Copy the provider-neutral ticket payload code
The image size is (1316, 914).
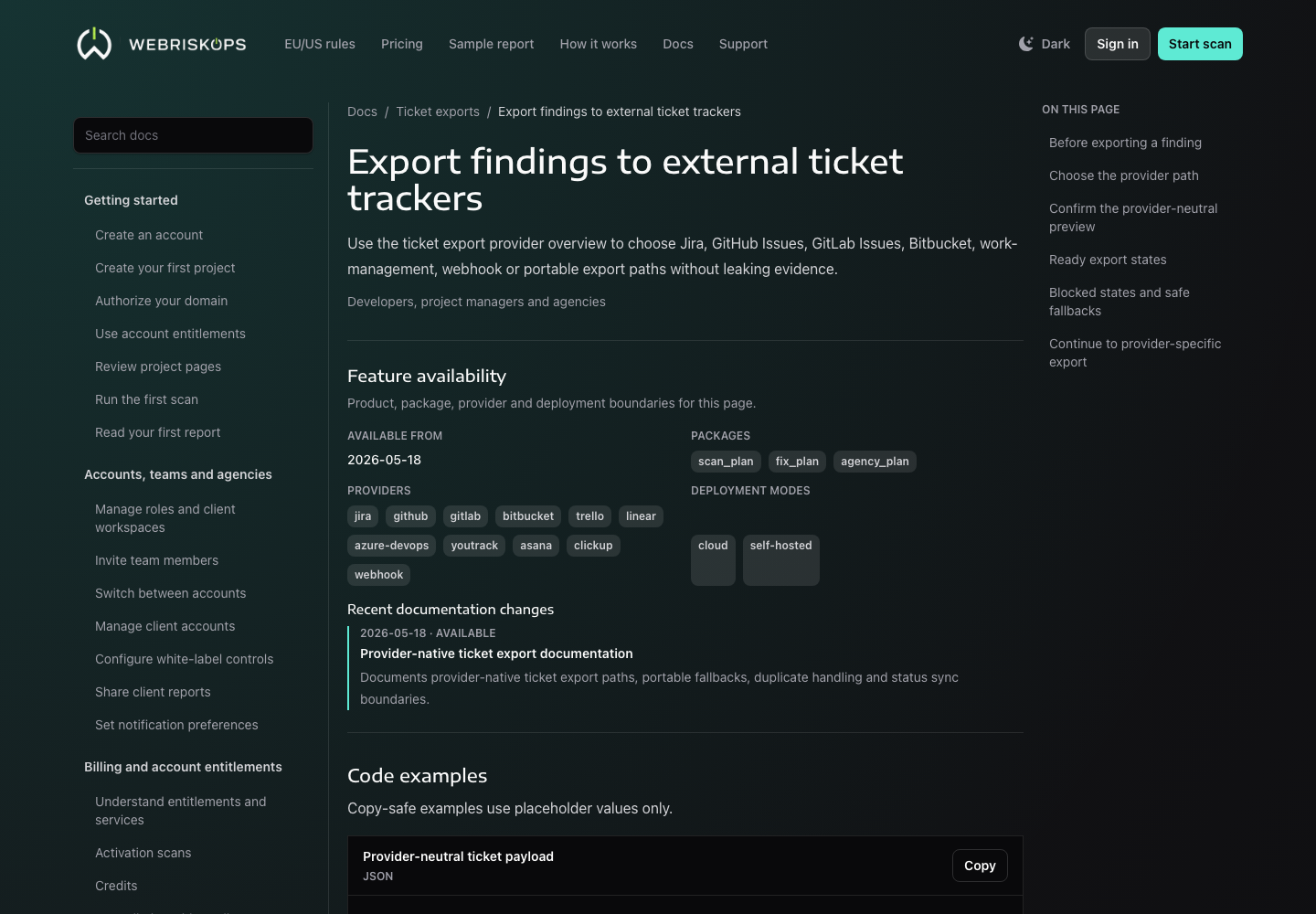click(x=980, y=866)
